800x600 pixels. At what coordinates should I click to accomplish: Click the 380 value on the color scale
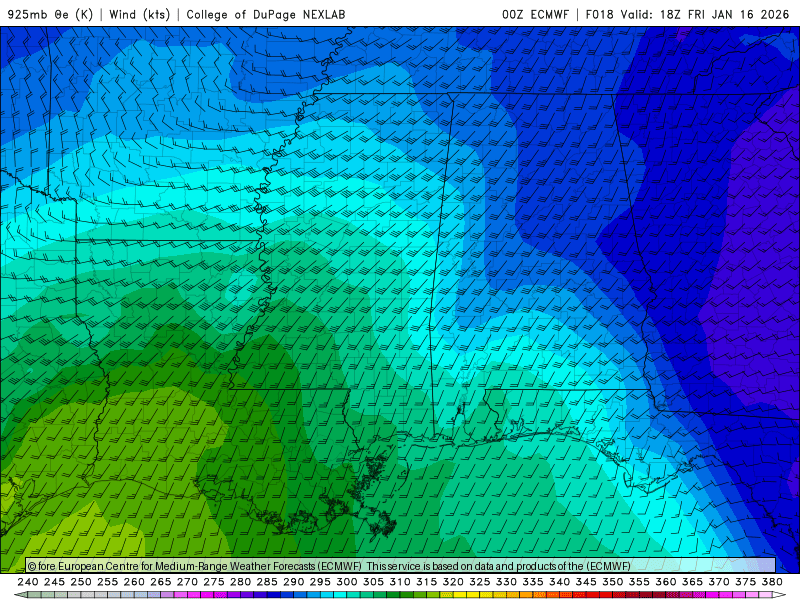(x=772, y=582)
